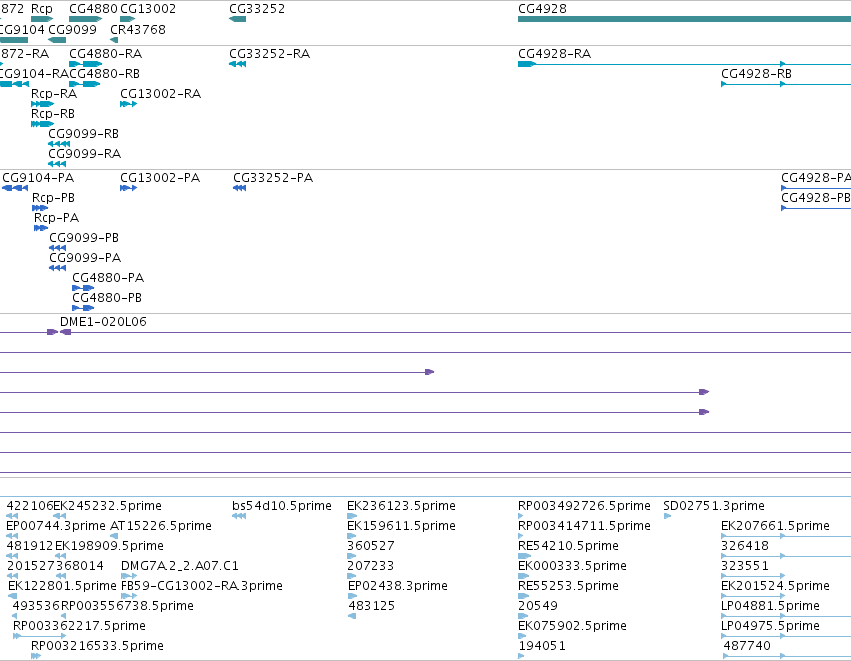Click the CG9099-PB protein arrows
Screen dimensions: 851x661
[58, 248]
